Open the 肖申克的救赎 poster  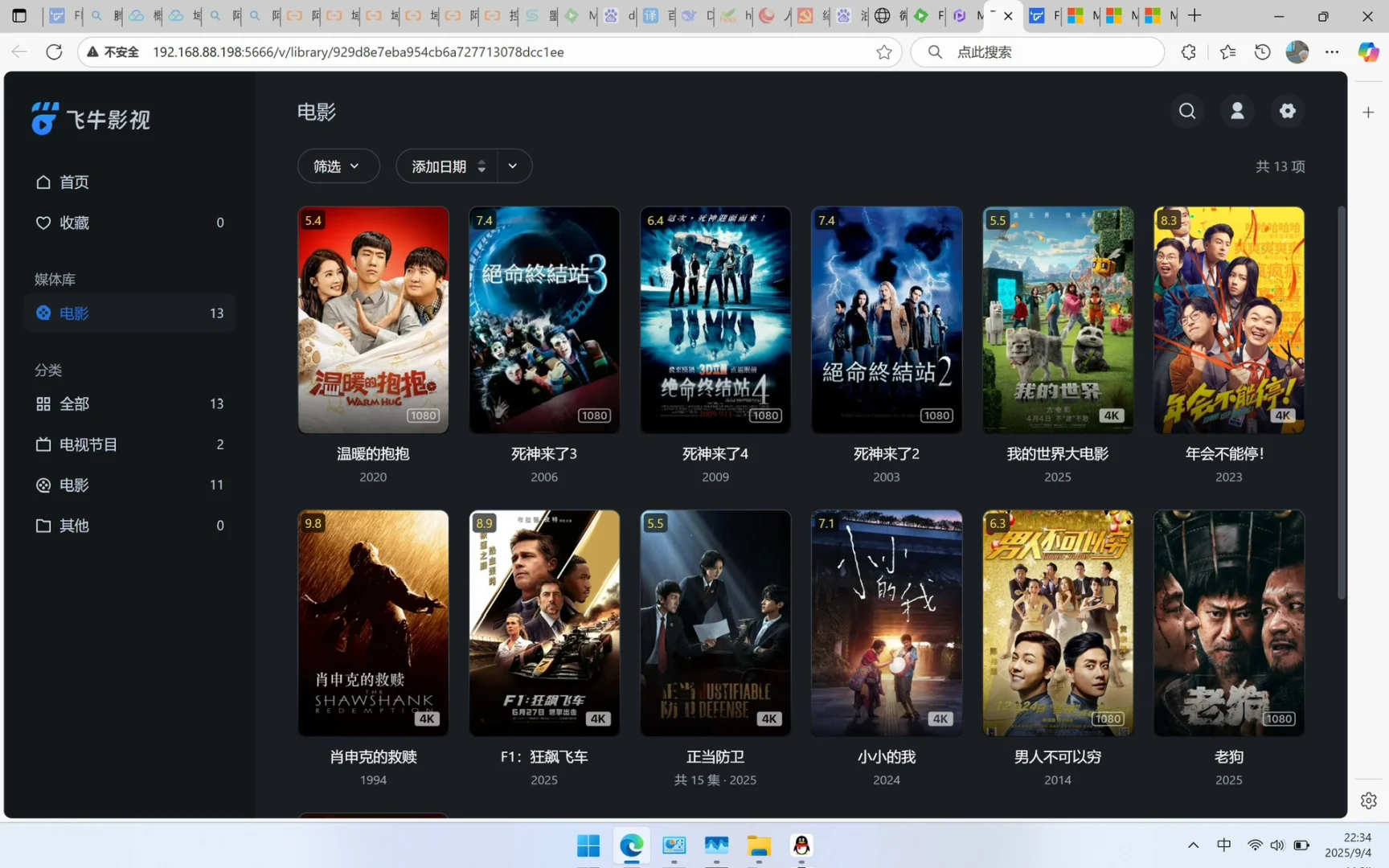(372, 623)
